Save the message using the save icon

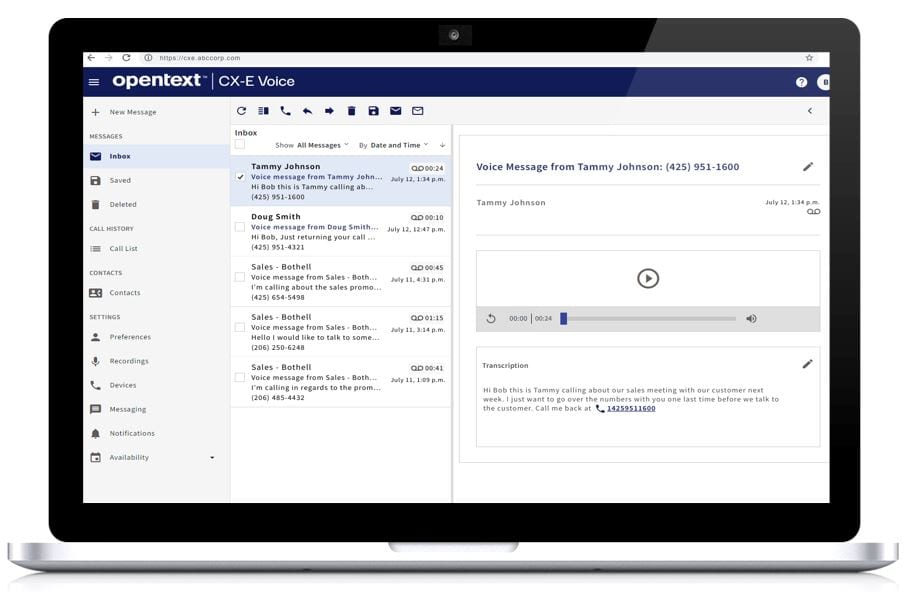coord(373,111)
